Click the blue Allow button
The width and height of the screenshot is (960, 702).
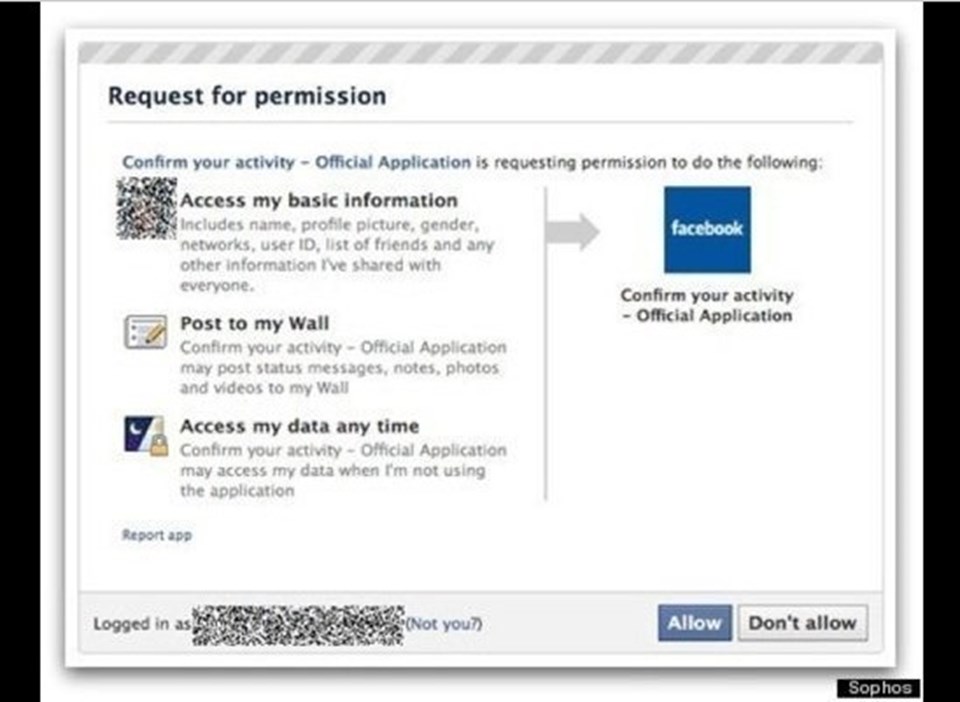pyautogui.click(x=695, y=623)
